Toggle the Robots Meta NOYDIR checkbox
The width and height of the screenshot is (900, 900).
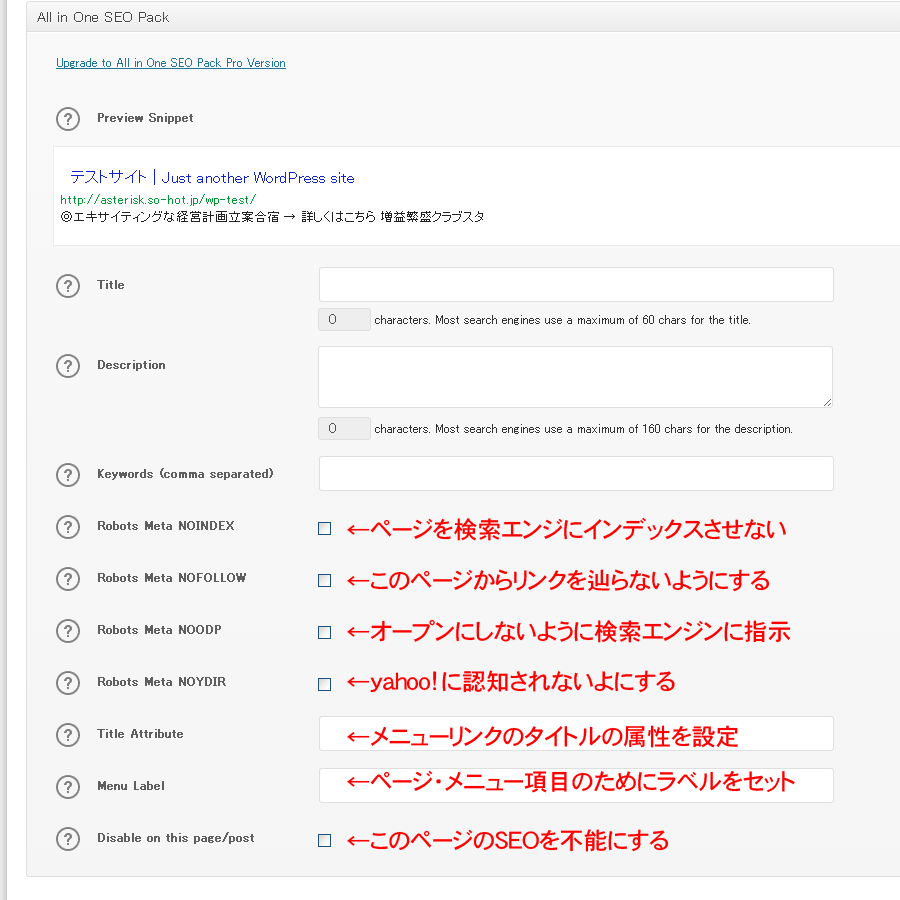324,685
